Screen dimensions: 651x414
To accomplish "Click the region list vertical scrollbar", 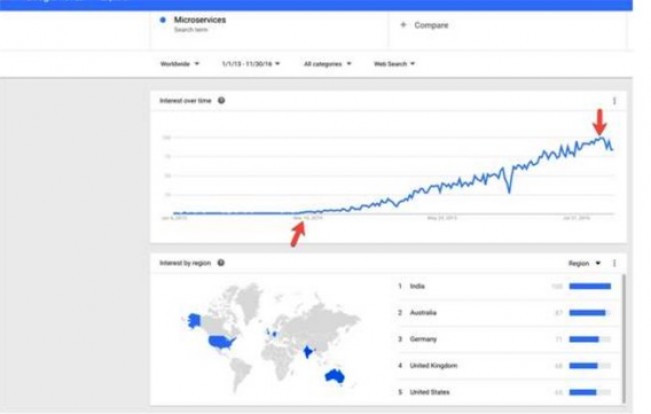I will point(623,338).
